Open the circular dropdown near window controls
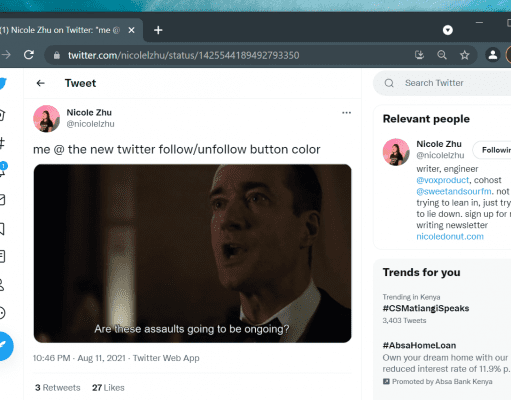 [x=448, y=30]
